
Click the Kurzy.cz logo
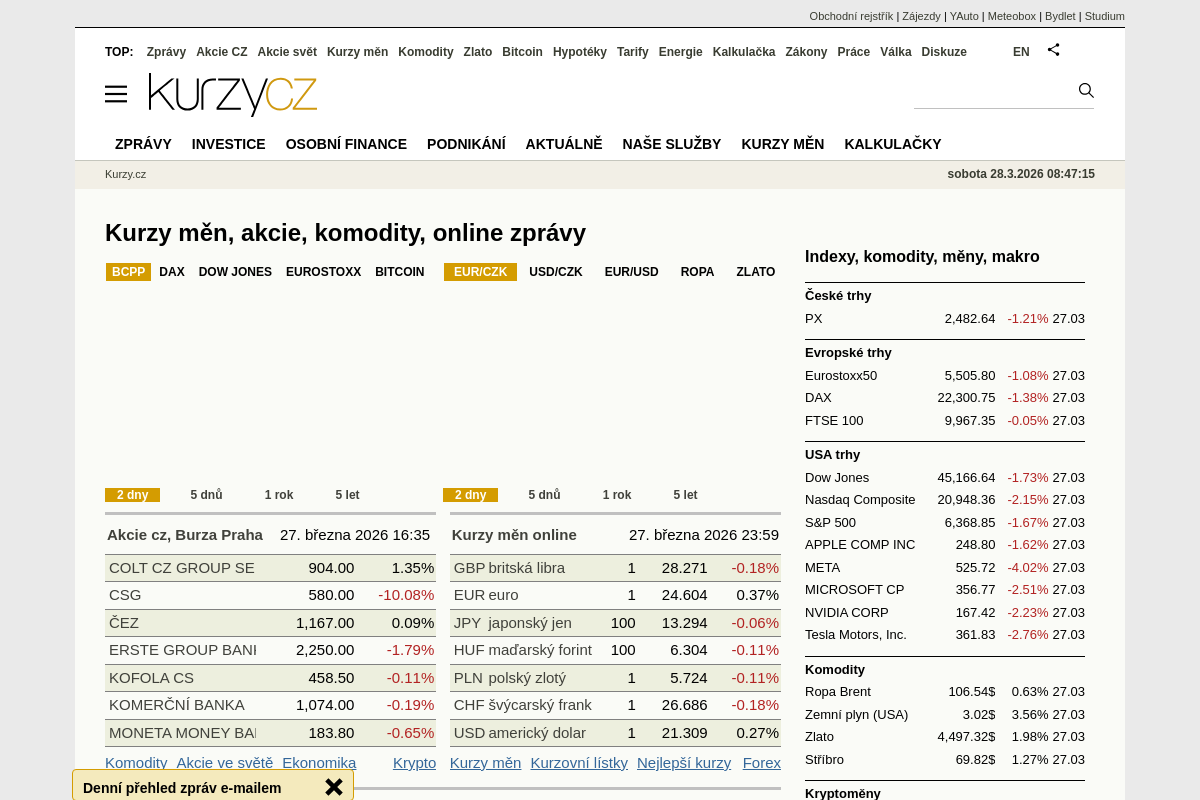coord(233,95)
